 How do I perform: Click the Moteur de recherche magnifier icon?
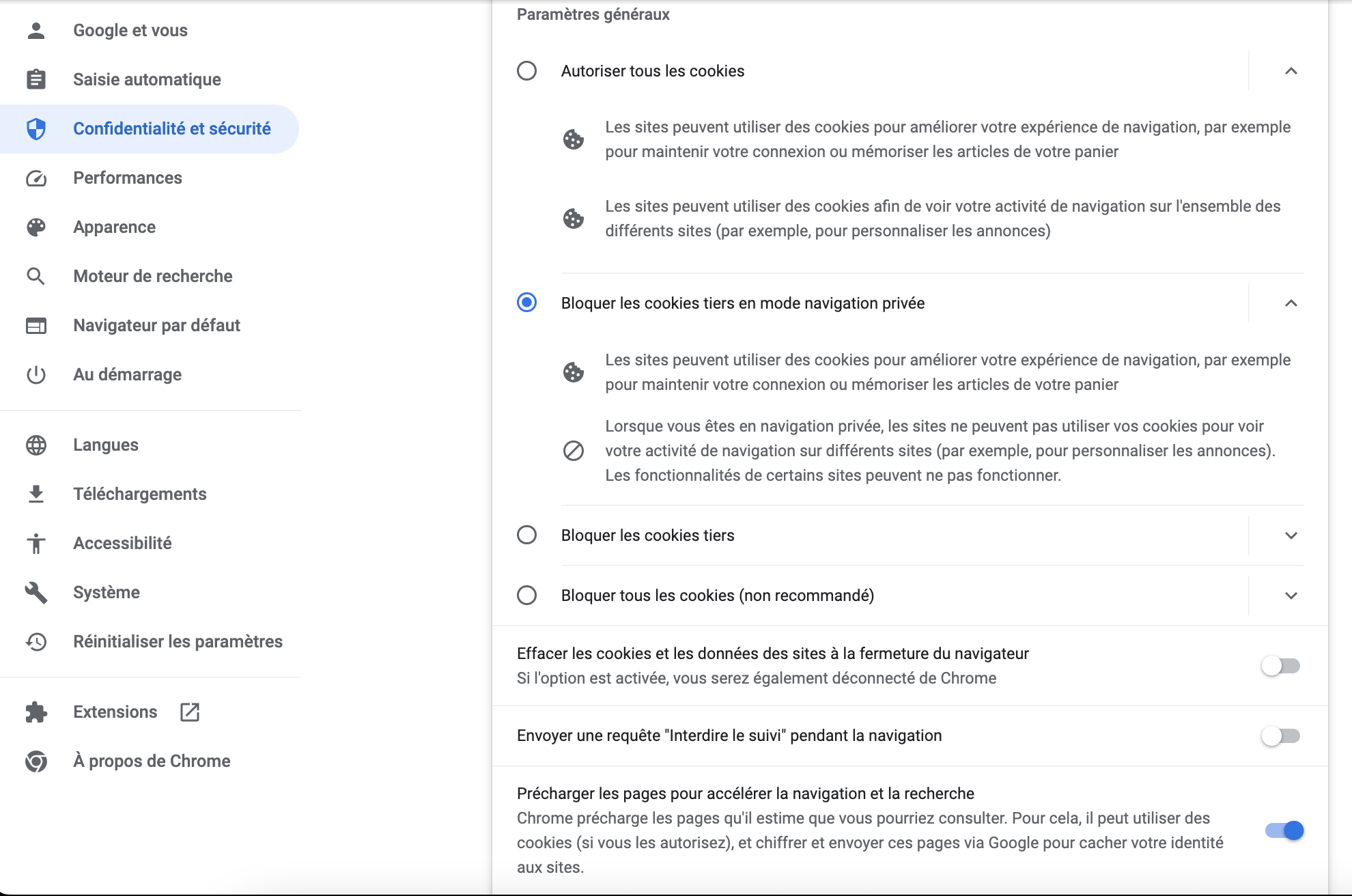(x=36, y=276)
